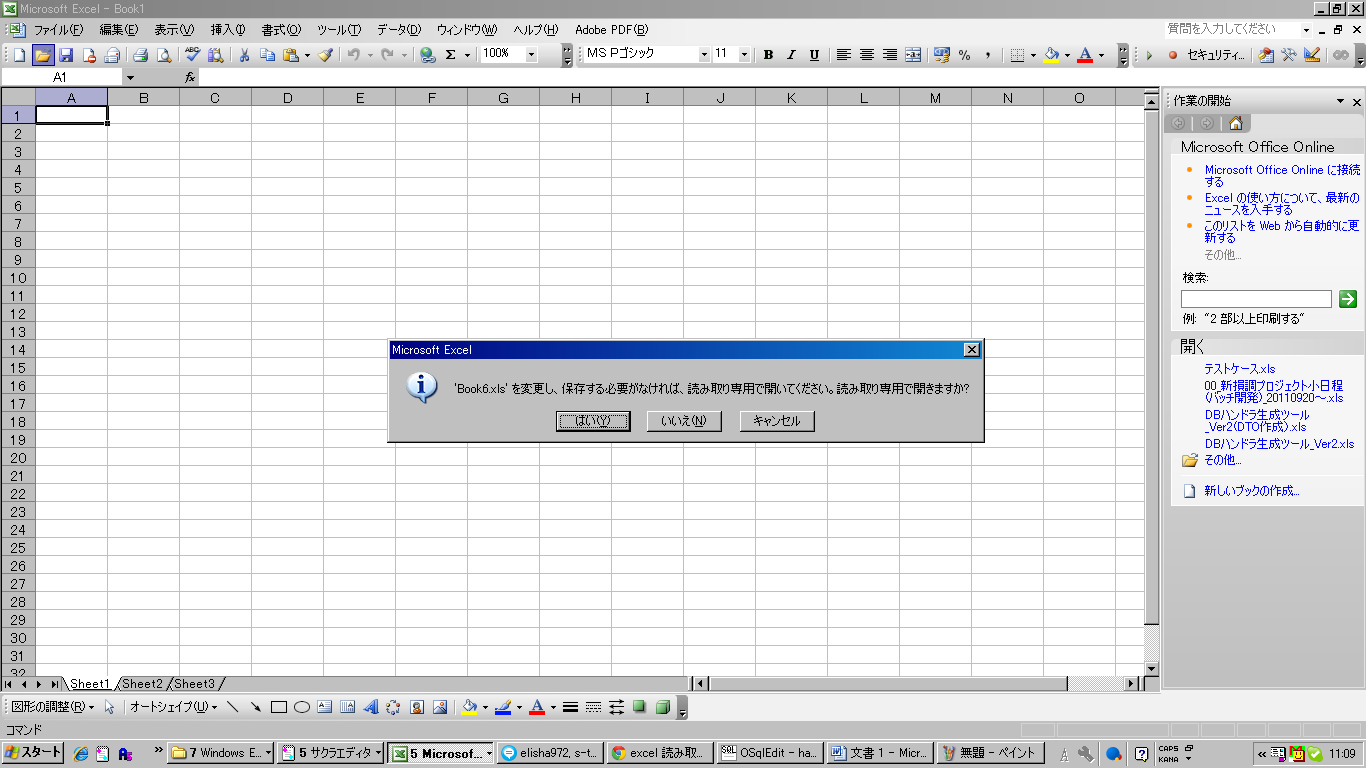Click the Copy icon in the toolbar
Screen dimensions: 1366x768
point(267,55)
